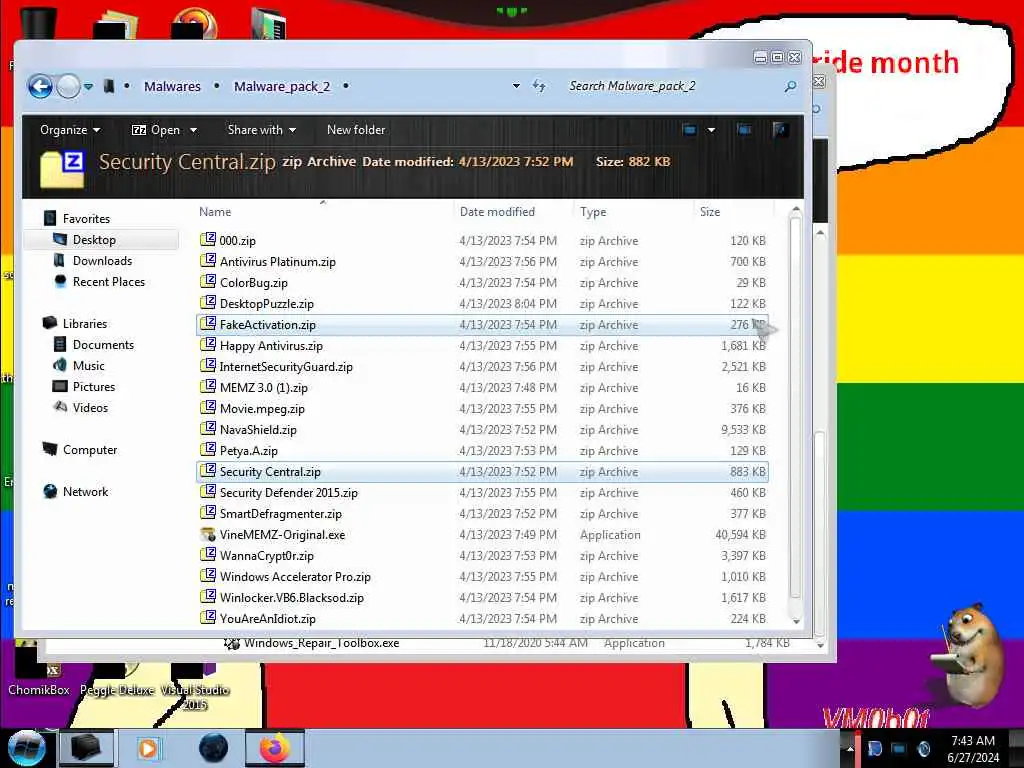The height and width of the screenshot is (768, 1024).
Task: Open Recent Places in navigation pane
Action: pyautogui.click(x=109, y=281)
